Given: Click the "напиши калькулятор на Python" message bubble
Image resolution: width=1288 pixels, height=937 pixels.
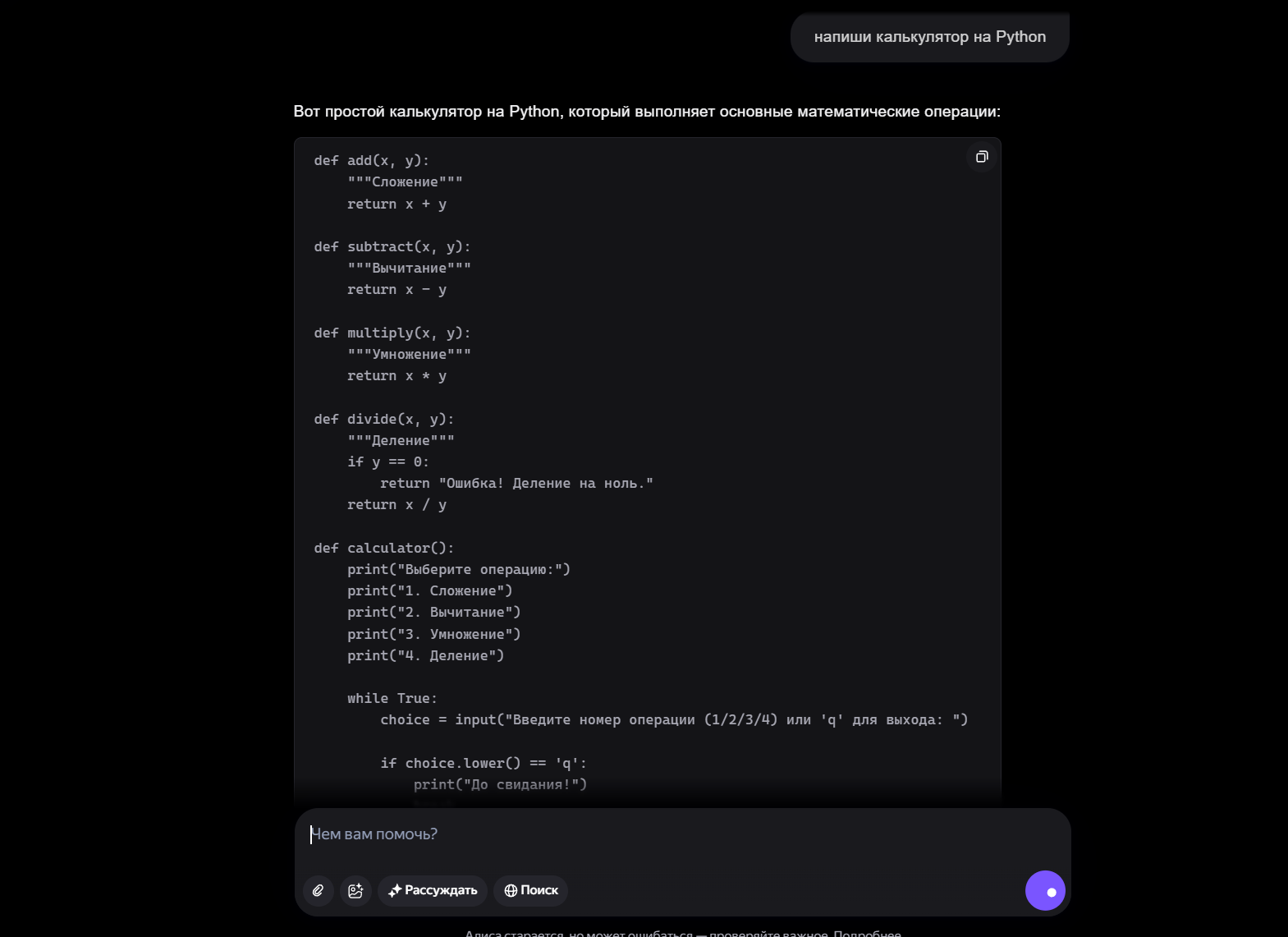Looking at the screenshot, I should (929, 37).
